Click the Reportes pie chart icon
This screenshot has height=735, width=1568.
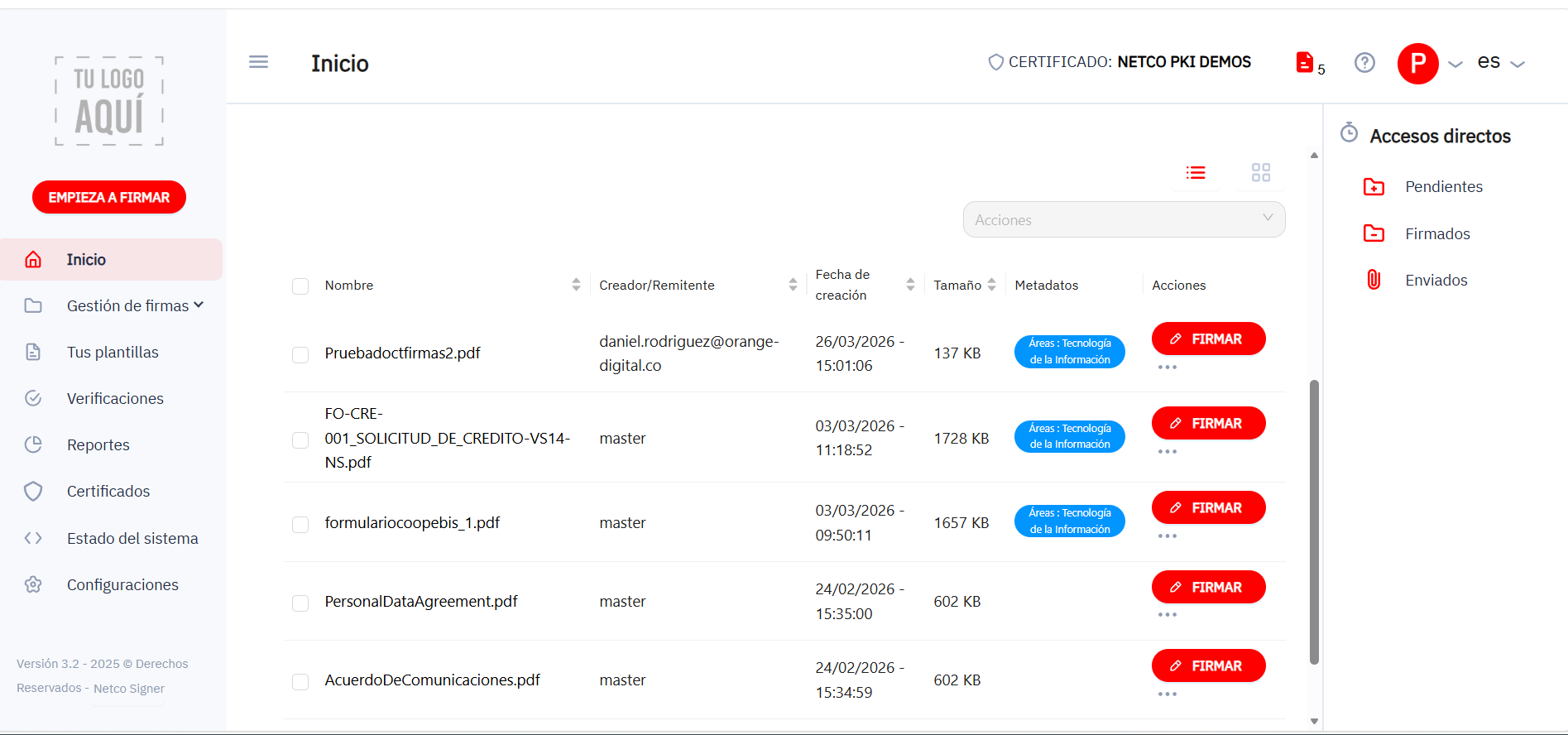point(33,444)
